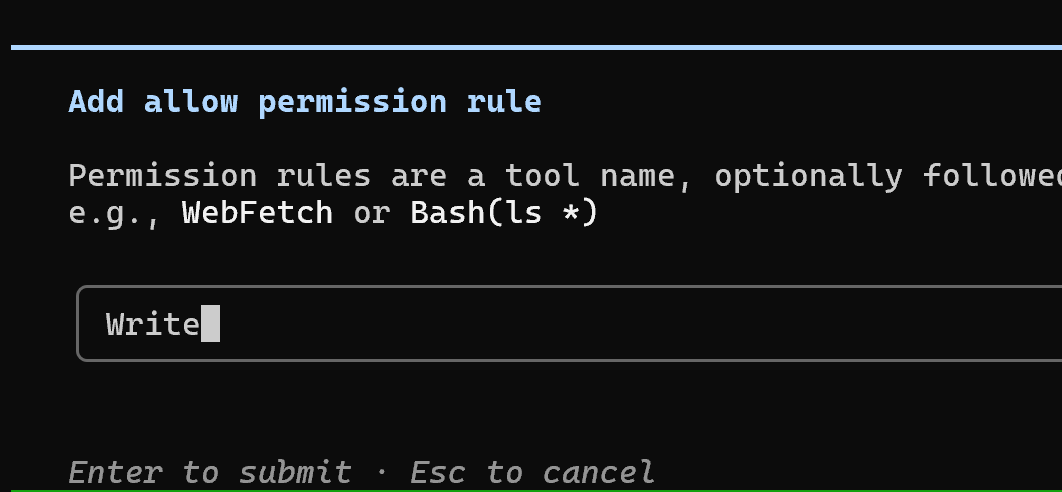Click the word "permission" in the blue heading

coord(353,103)
